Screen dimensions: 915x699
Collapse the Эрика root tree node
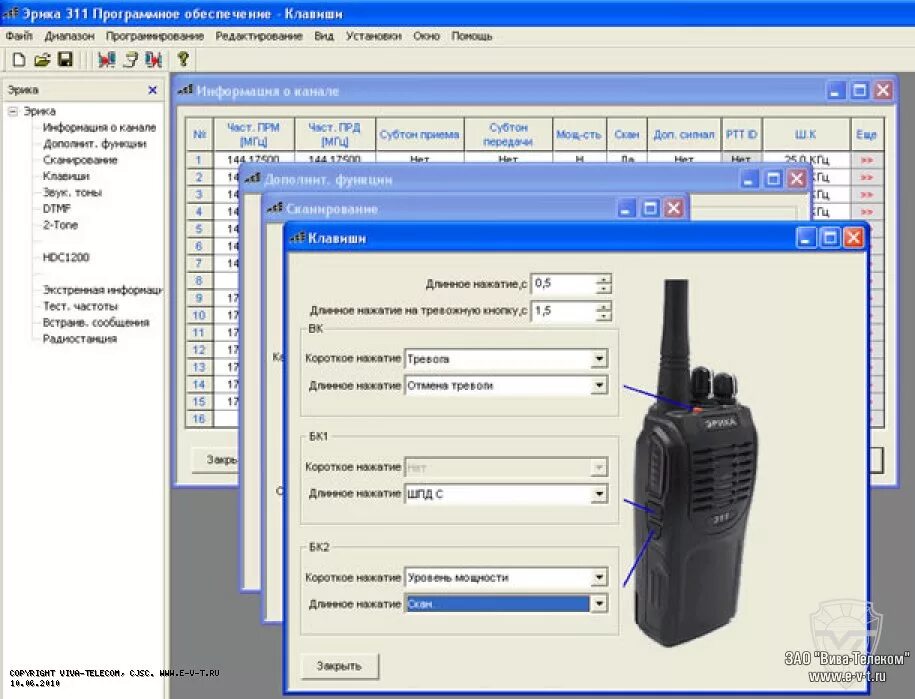pyautogui.click(x=13, y=111)
